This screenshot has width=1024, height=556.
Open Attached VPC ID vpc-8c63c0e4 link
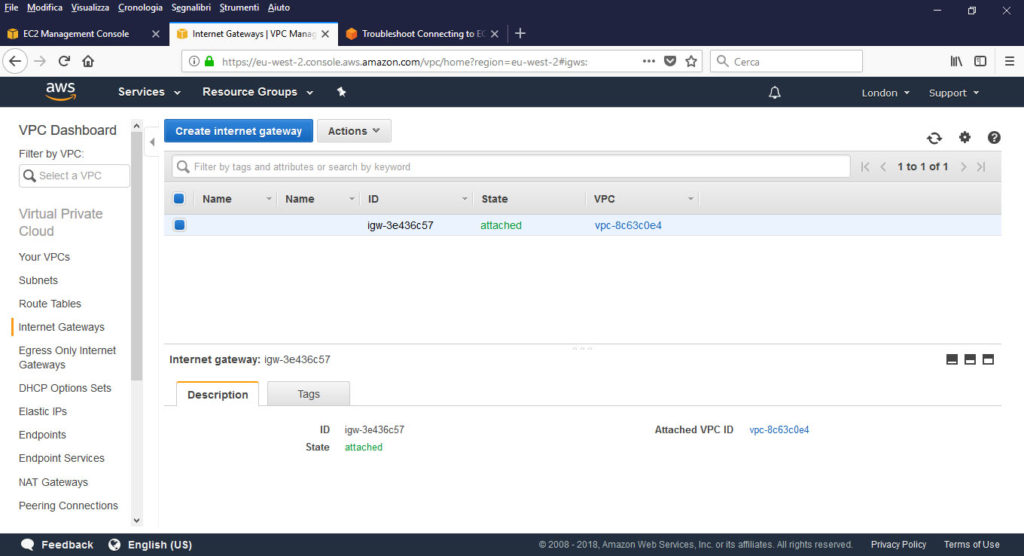coord(779,430)
